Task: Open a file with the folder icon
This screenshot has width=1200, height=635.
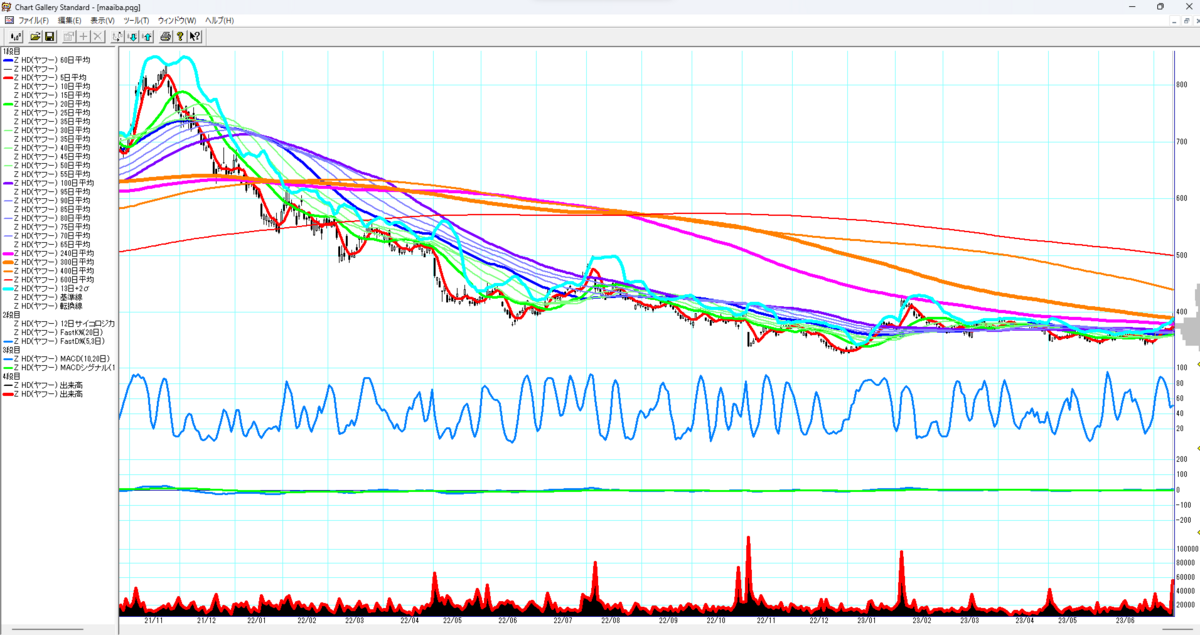Action: coord(35,36)
